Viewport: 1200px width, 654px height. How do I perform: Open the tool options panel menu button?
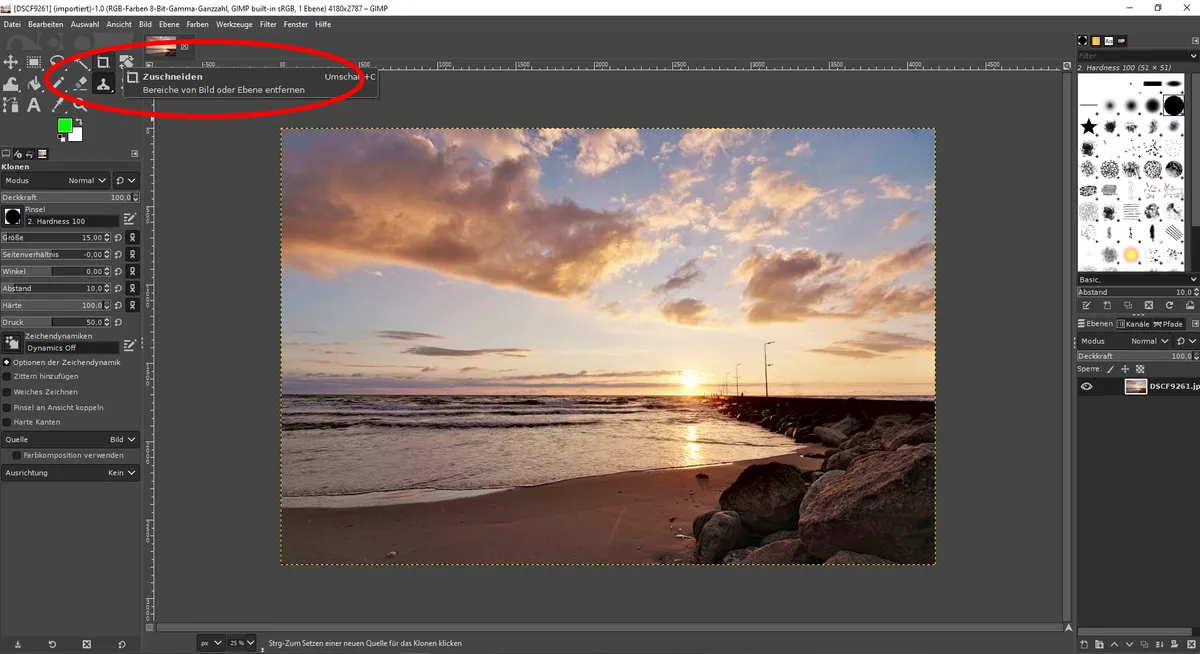(134, 154)
